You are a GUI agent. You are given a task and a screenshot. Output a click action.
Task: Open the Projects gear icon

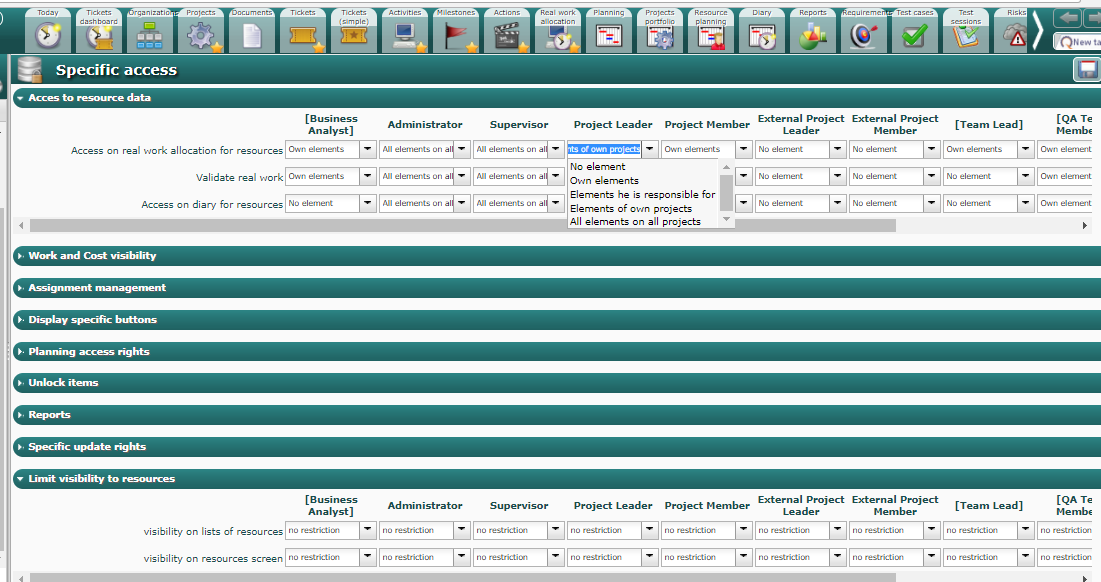[201, 35]
